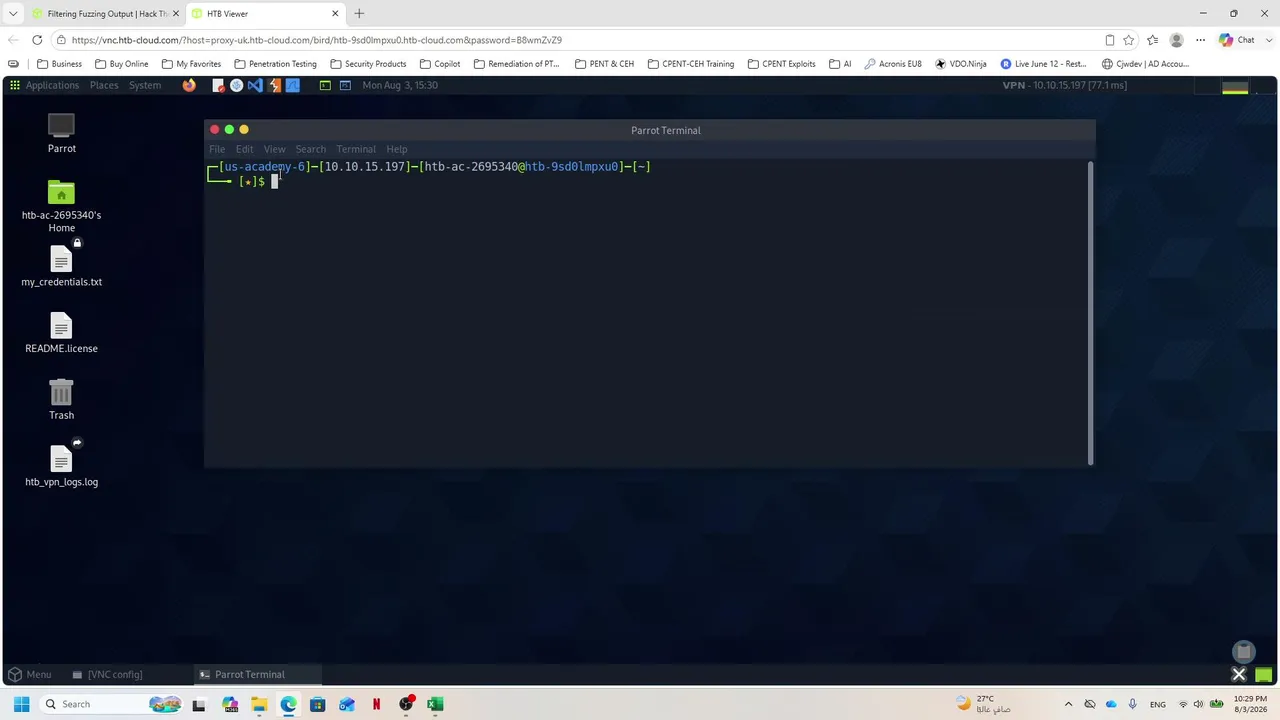Switch to Filtering Fuzzing Output browser tab
The image size is (1280, 720).
pyautogui.click(x=104, y=14)
